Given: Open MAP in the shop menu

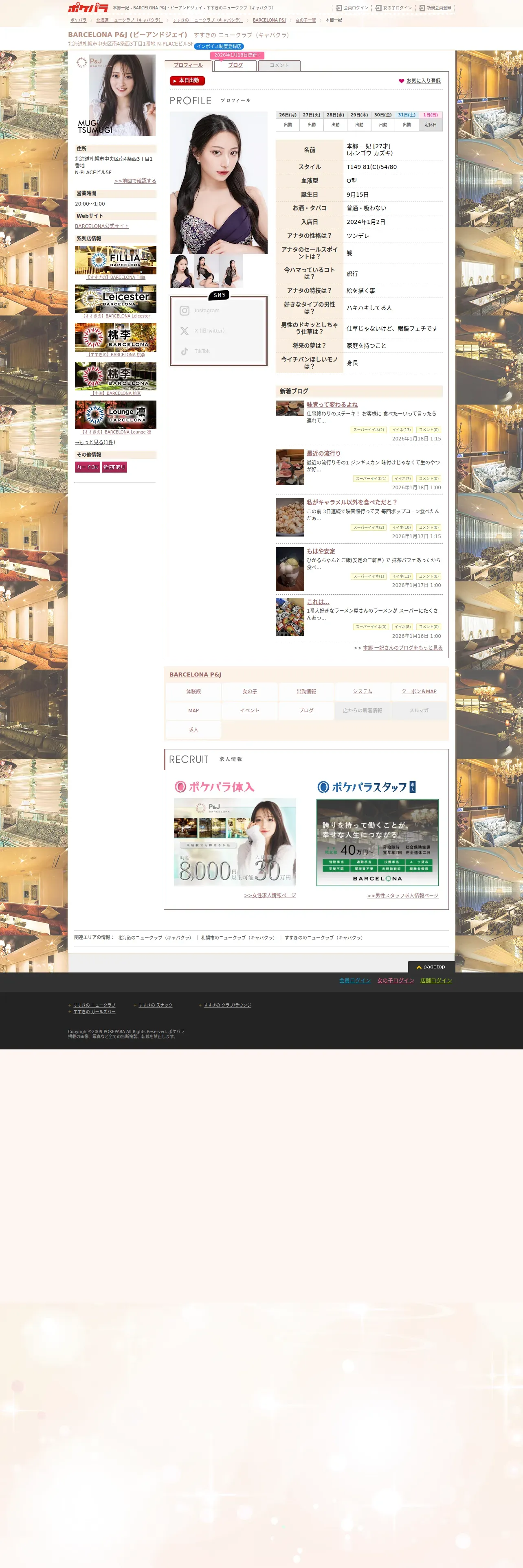Looking at the screenshot, I should pyautogui.click(x=193, y=710).
